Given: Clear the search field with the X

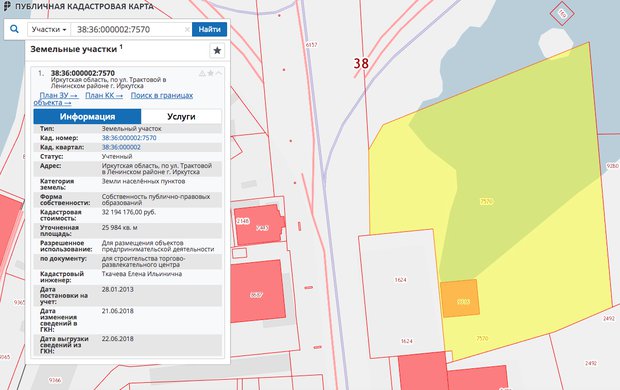Looking at the screenshot, I should (x=187, y=30).
